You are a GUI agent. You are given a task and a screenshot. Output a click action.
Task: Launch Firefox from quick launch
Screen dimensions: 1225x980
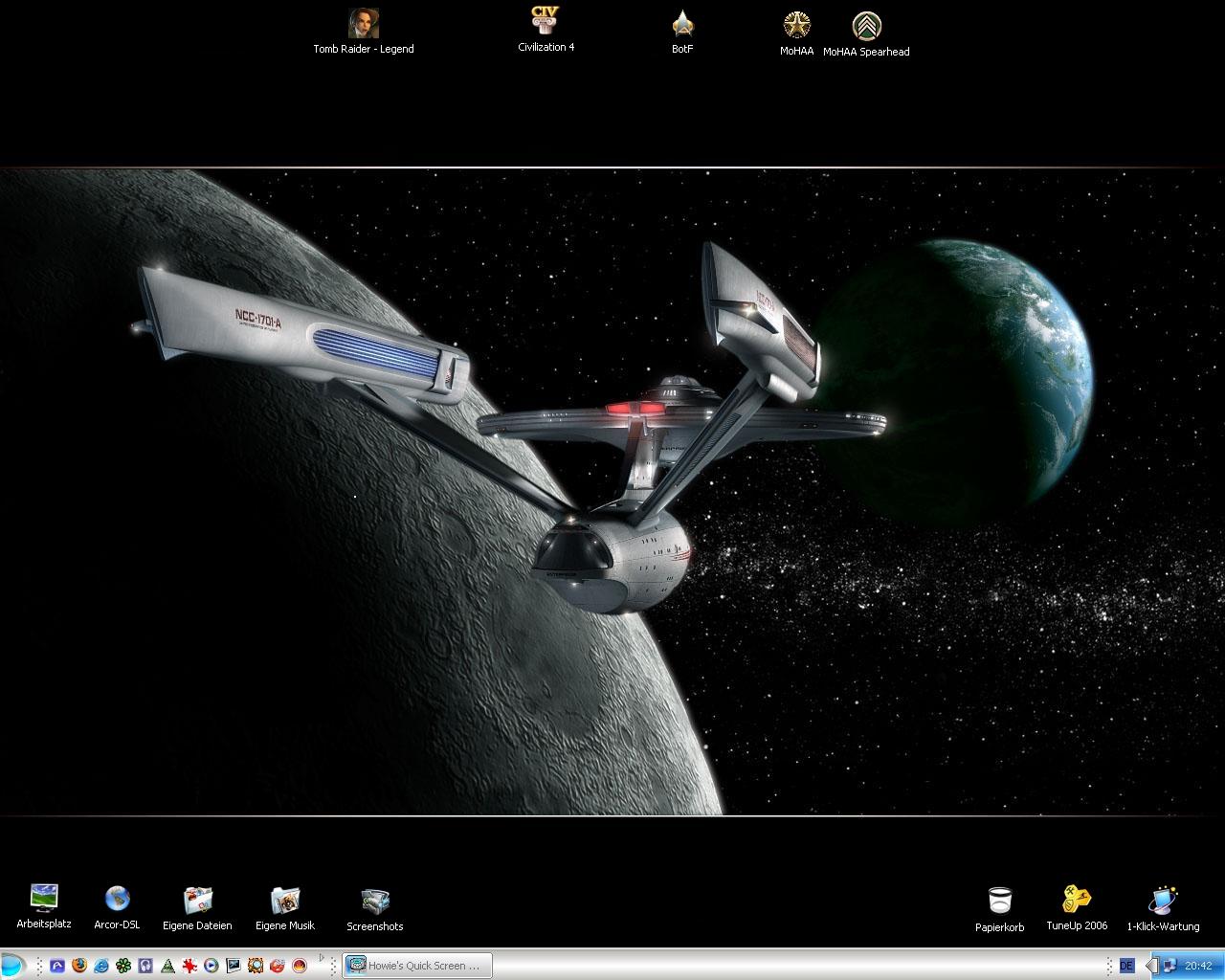(x=79, y=966)
